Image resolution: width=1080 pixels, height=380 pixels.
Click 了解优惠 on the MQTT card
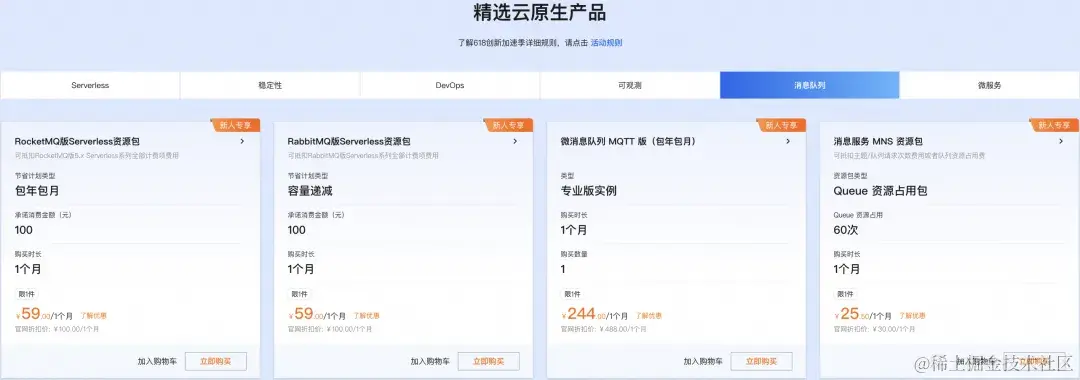[x=648, y=316]
